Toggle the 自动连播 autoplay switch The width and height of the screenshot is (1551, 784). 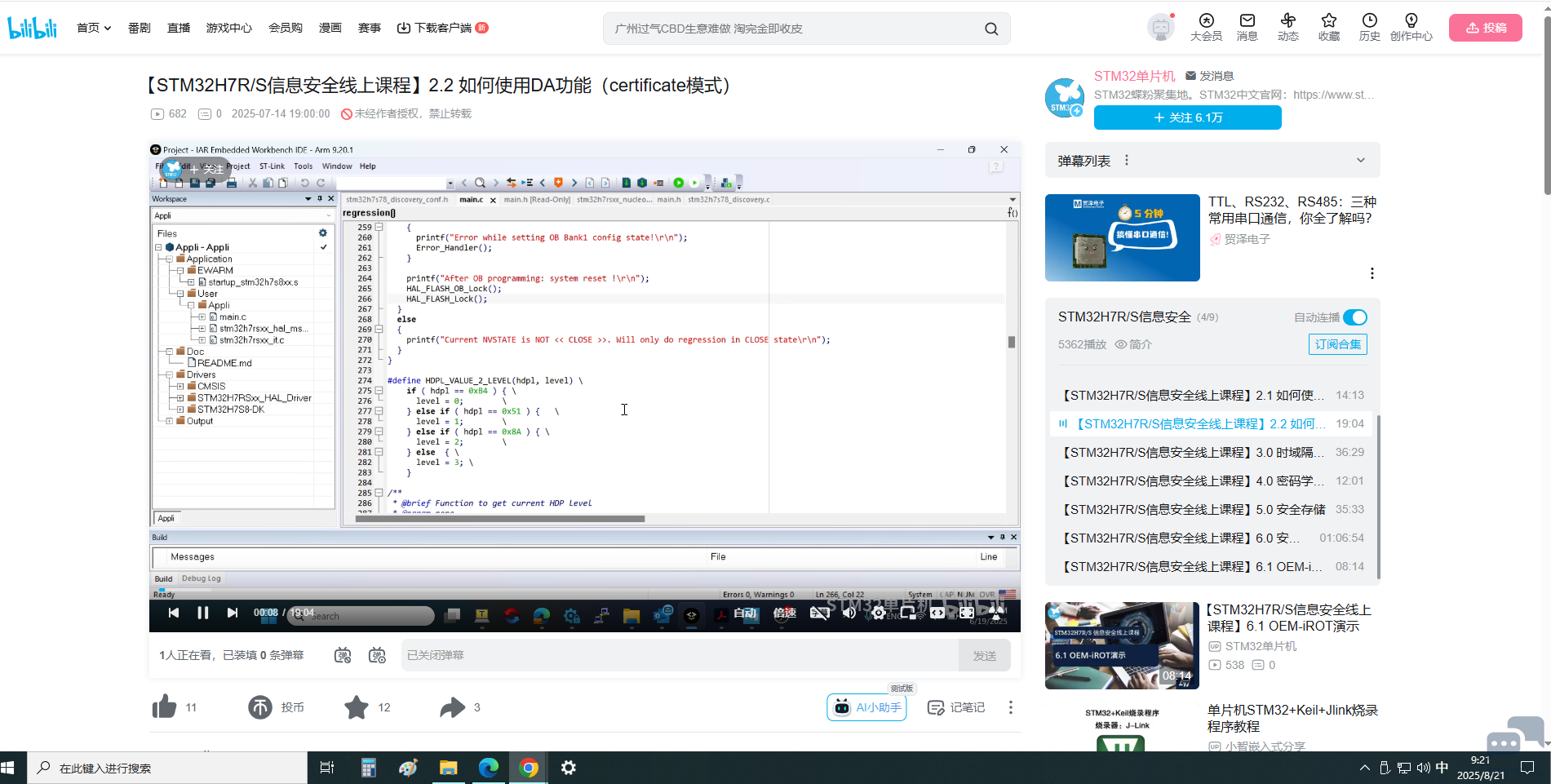pyautogui.click(x=1355, y=317)
